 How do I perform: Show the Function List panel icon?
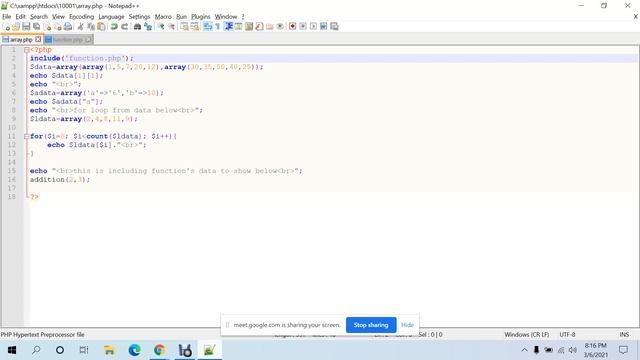pyautogui.click(x=259, y=27)
